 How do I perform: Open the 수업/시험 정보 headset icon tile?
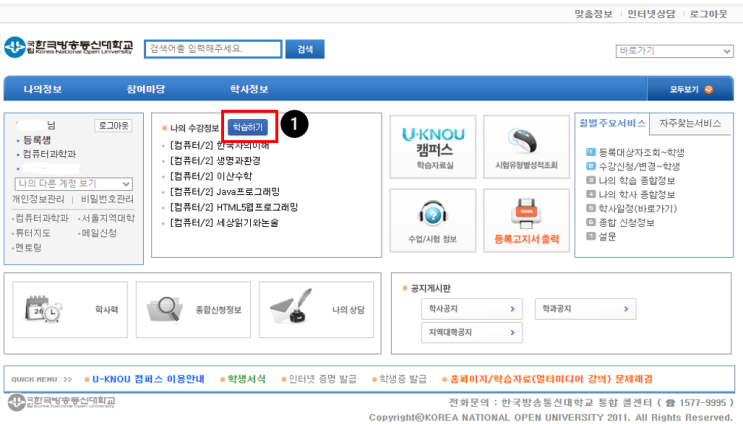433,221
